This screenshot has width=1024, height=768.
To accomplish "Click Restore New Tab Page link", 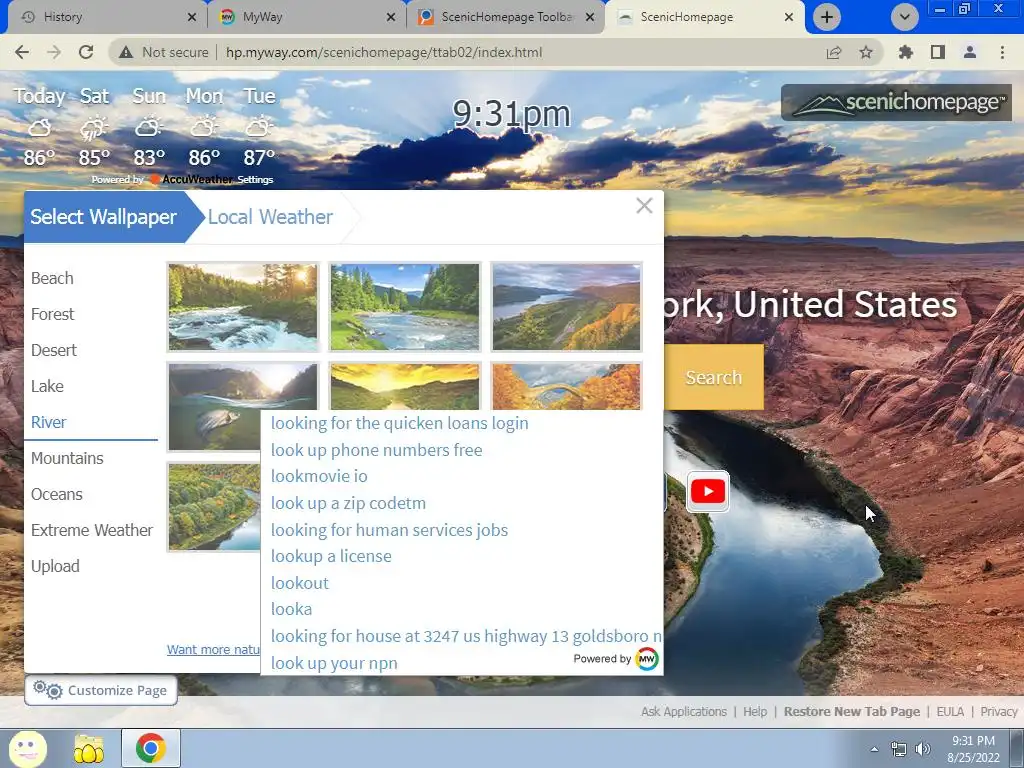I will pos(852,712).
